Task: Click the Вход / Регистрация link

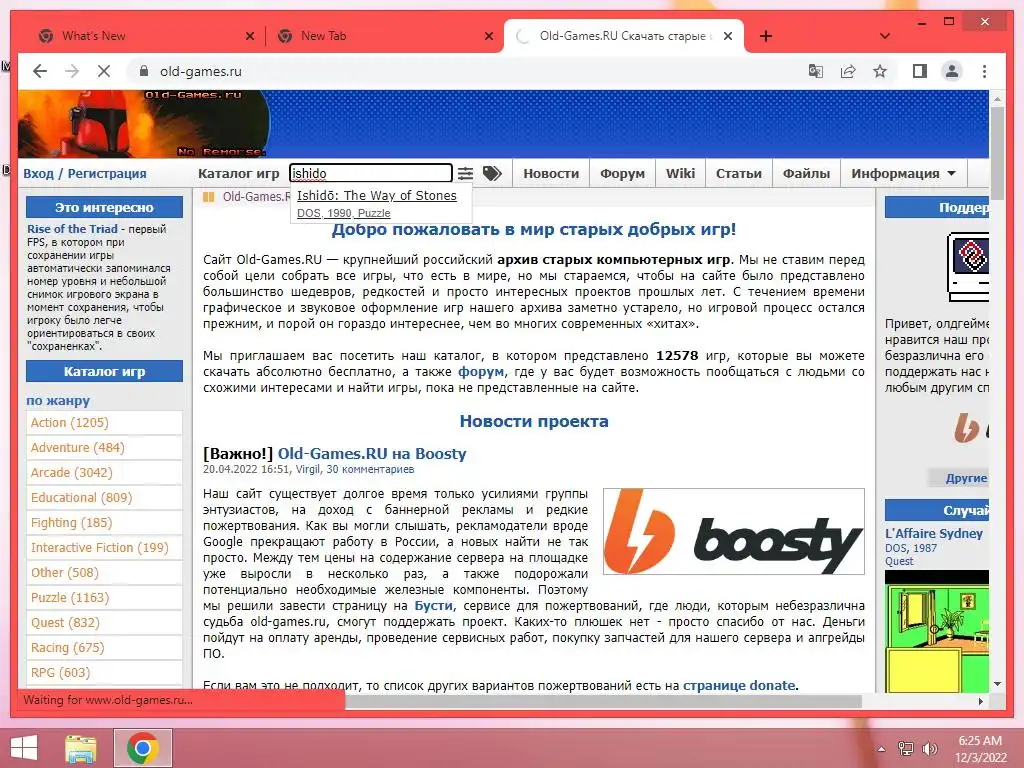Action: (85, 174)
